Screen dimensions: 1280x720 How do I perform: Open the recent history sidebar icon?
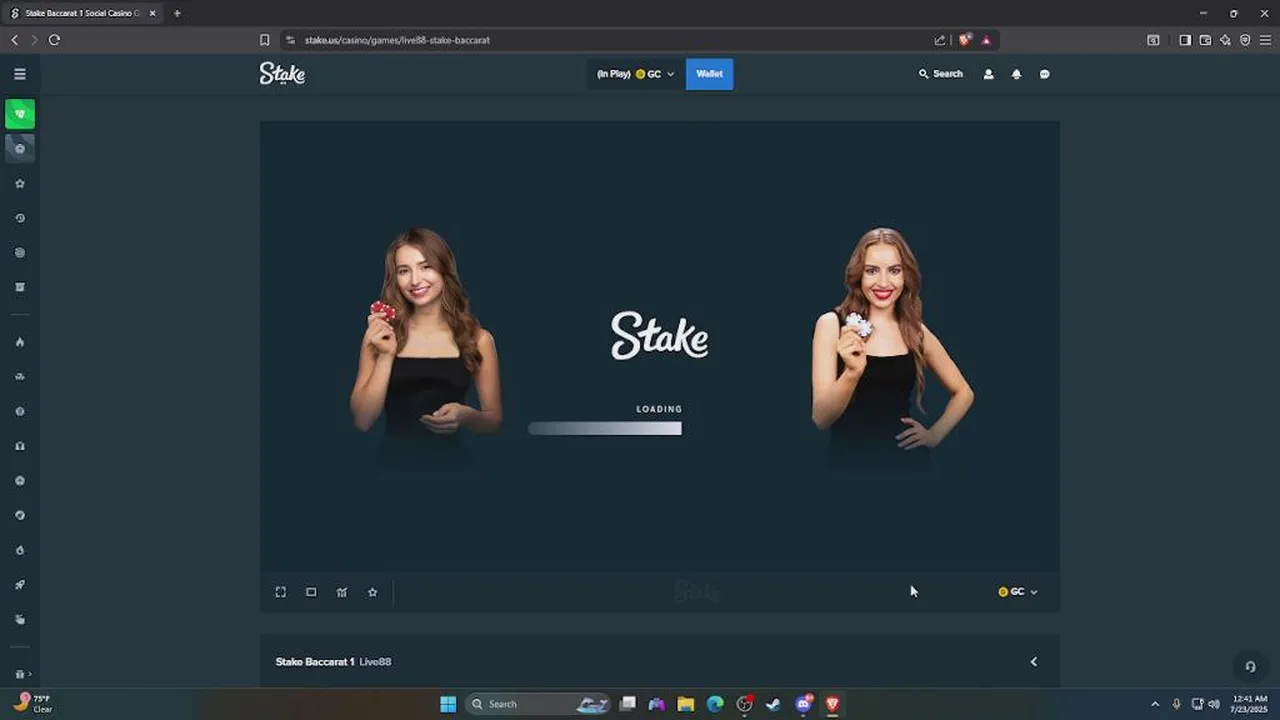click(x=20, y=218)
